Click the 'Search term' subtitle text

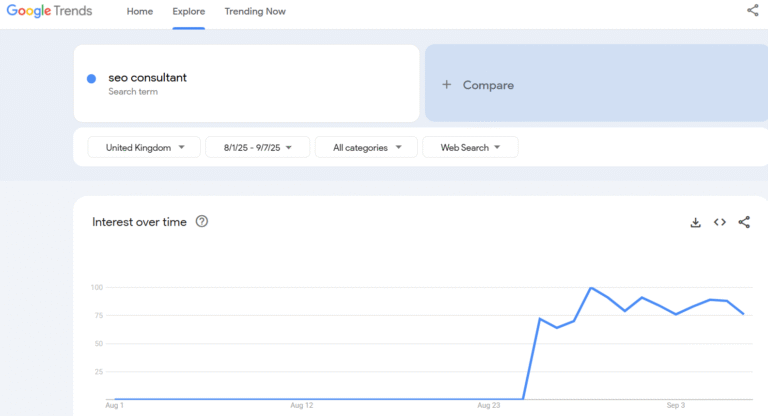click(133, 92)
